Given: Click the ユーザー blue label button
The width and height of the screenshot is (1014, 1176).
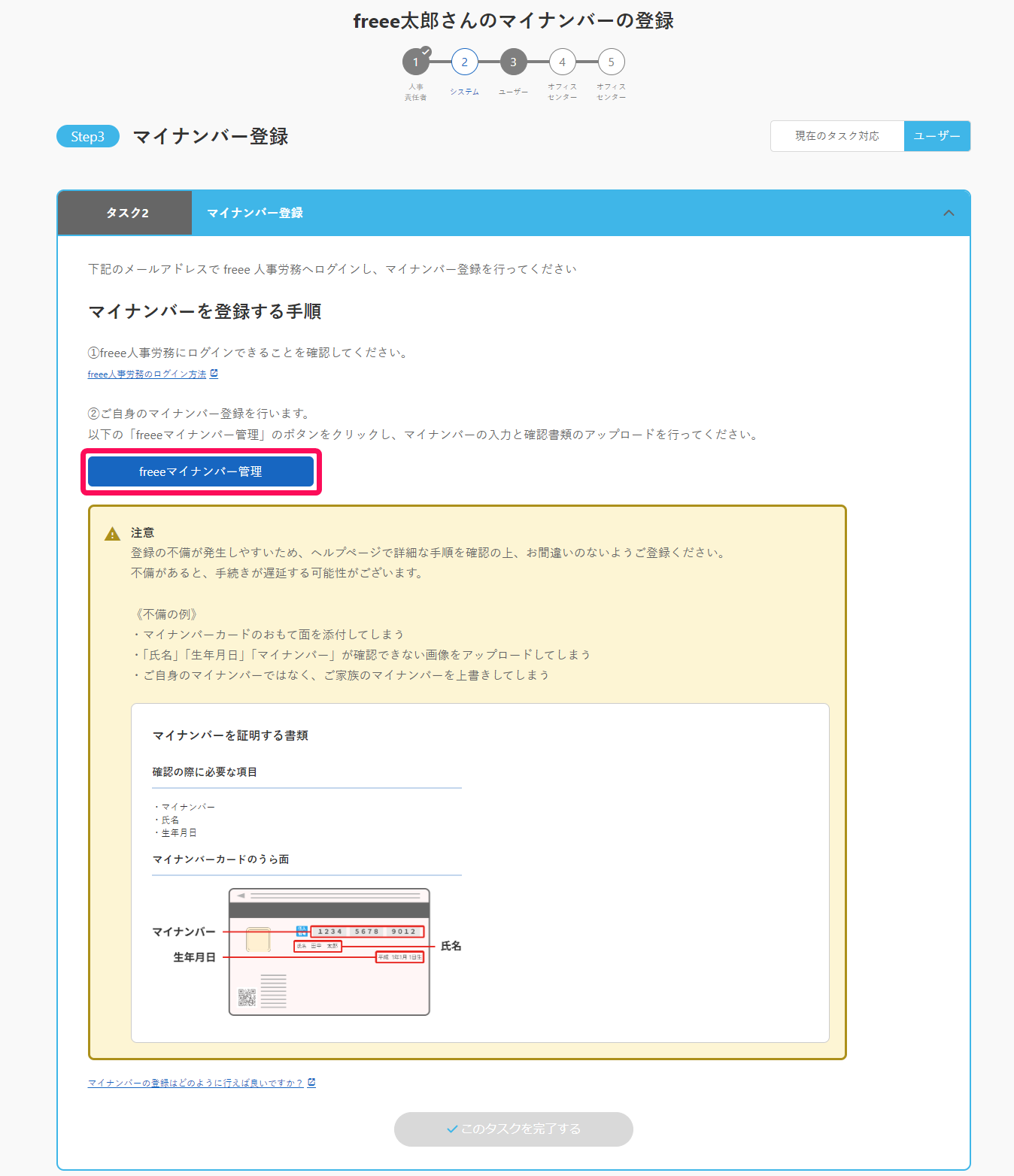Looking at the screenshot, I should [x=937, y=136].
